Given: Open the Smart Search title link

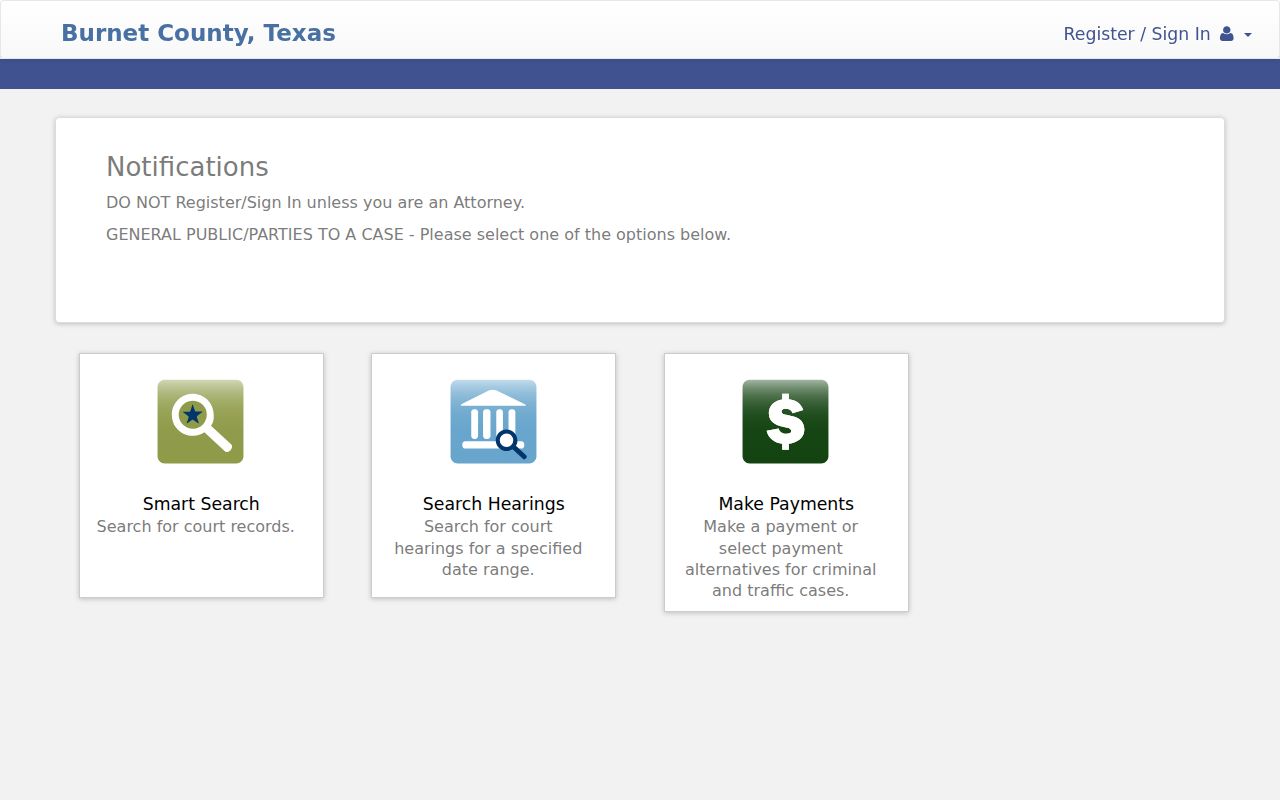Looking at the screenshot, I should click(201, 504).
